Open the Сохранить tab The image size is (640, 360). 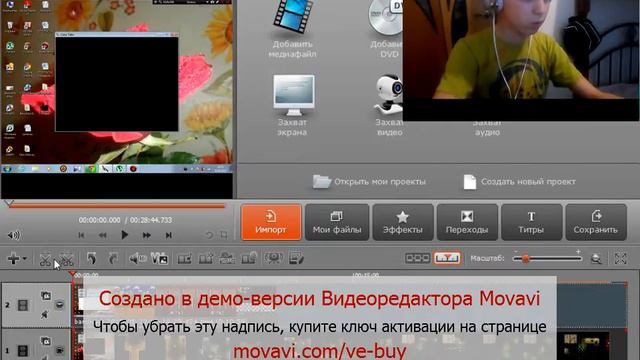click(596, 222)
